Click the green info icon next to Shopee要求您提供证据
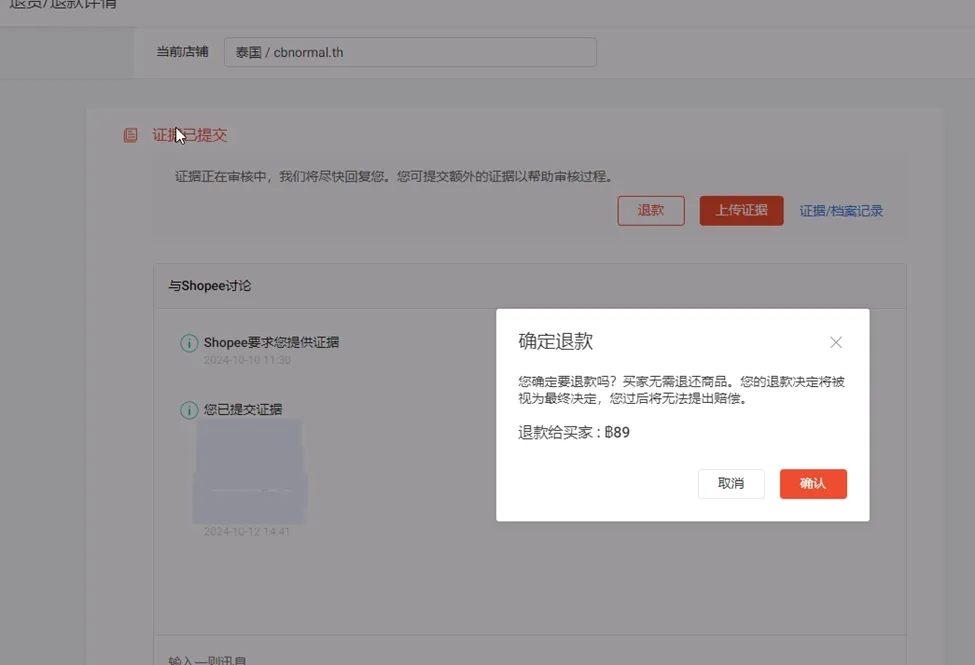Viewport: 975px width, 665px height. point(189,342)
